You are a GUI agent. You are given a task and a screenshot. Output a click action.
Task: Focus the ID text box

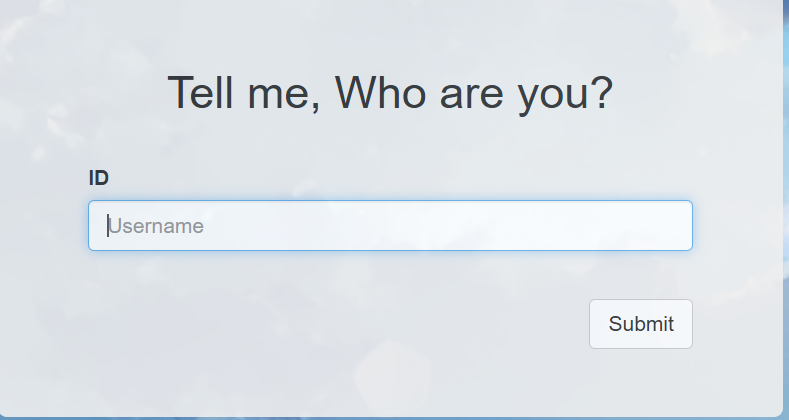pyautogui.click(x=390, y=226)
